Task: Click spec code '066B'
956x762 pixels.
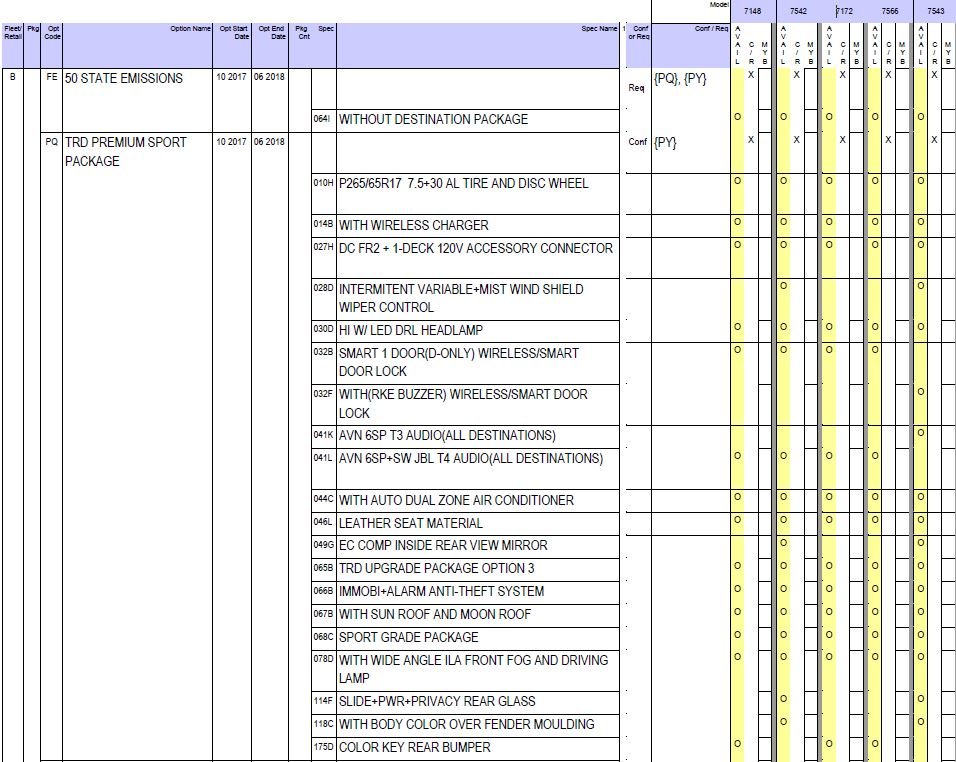Action: (x=323, y=590)
